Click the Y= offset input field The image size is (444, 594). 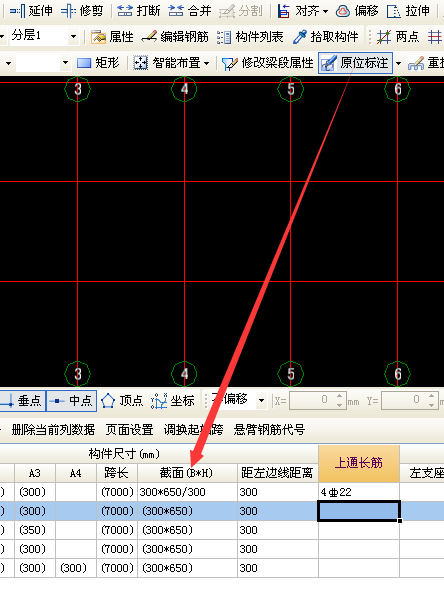pos(404,400)
